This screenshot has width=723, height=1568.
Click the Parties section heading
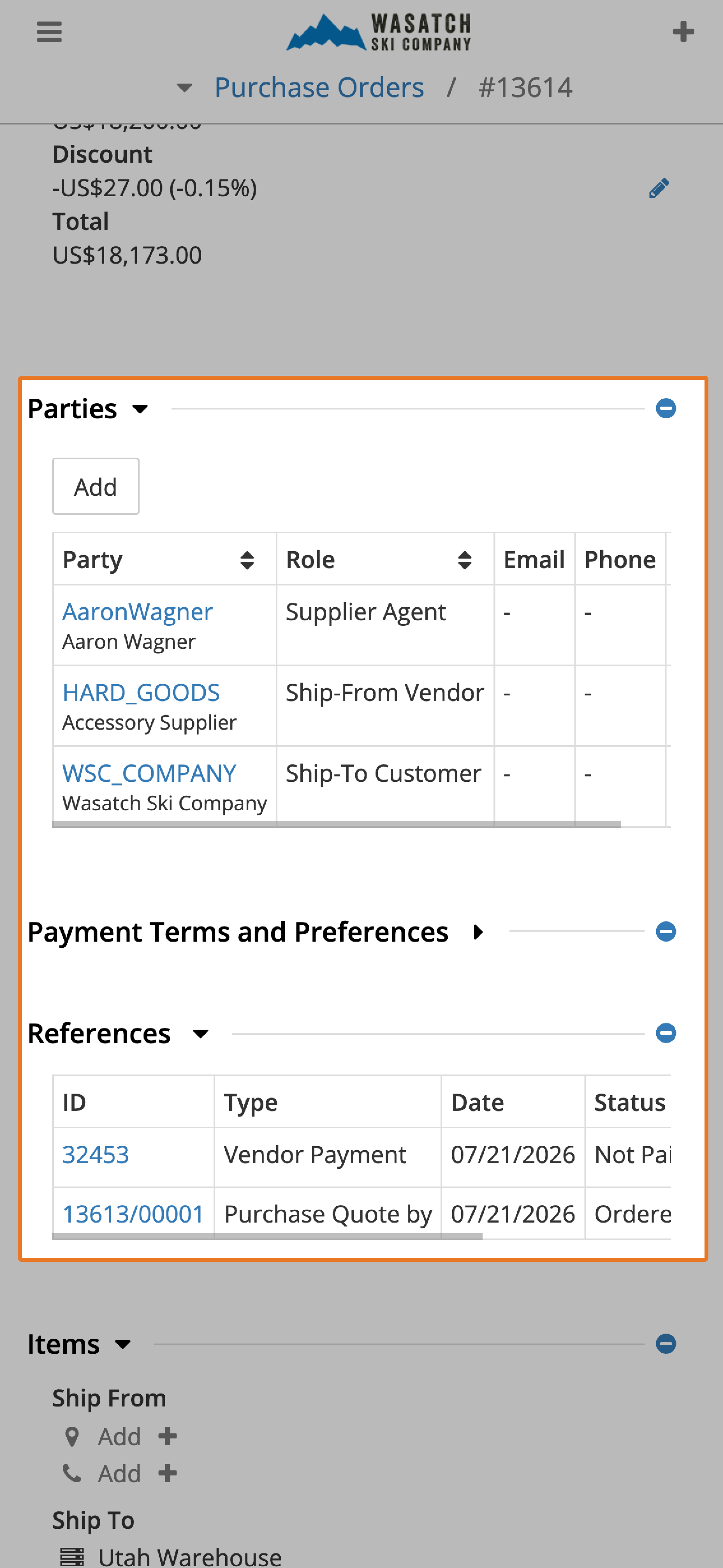[72, 409]
